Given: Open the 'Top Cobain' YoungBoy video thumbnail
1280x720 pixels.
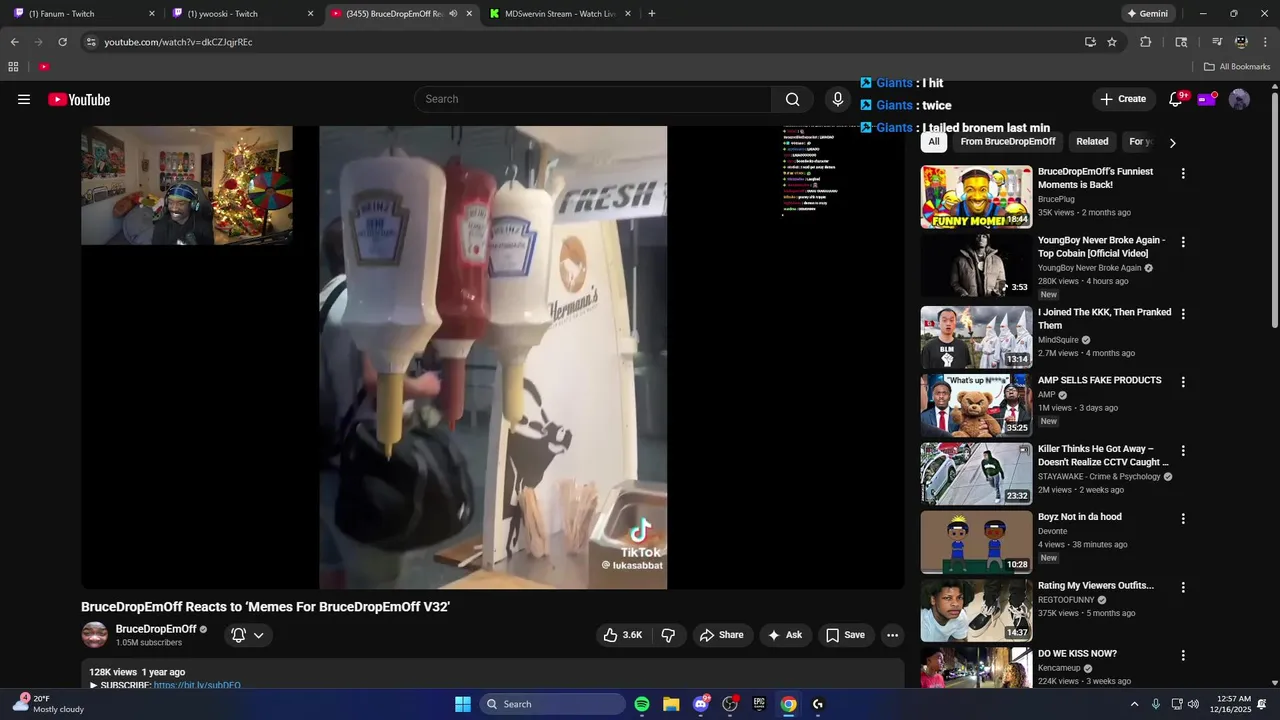Looking at the screenshot, I should [976, 265].
